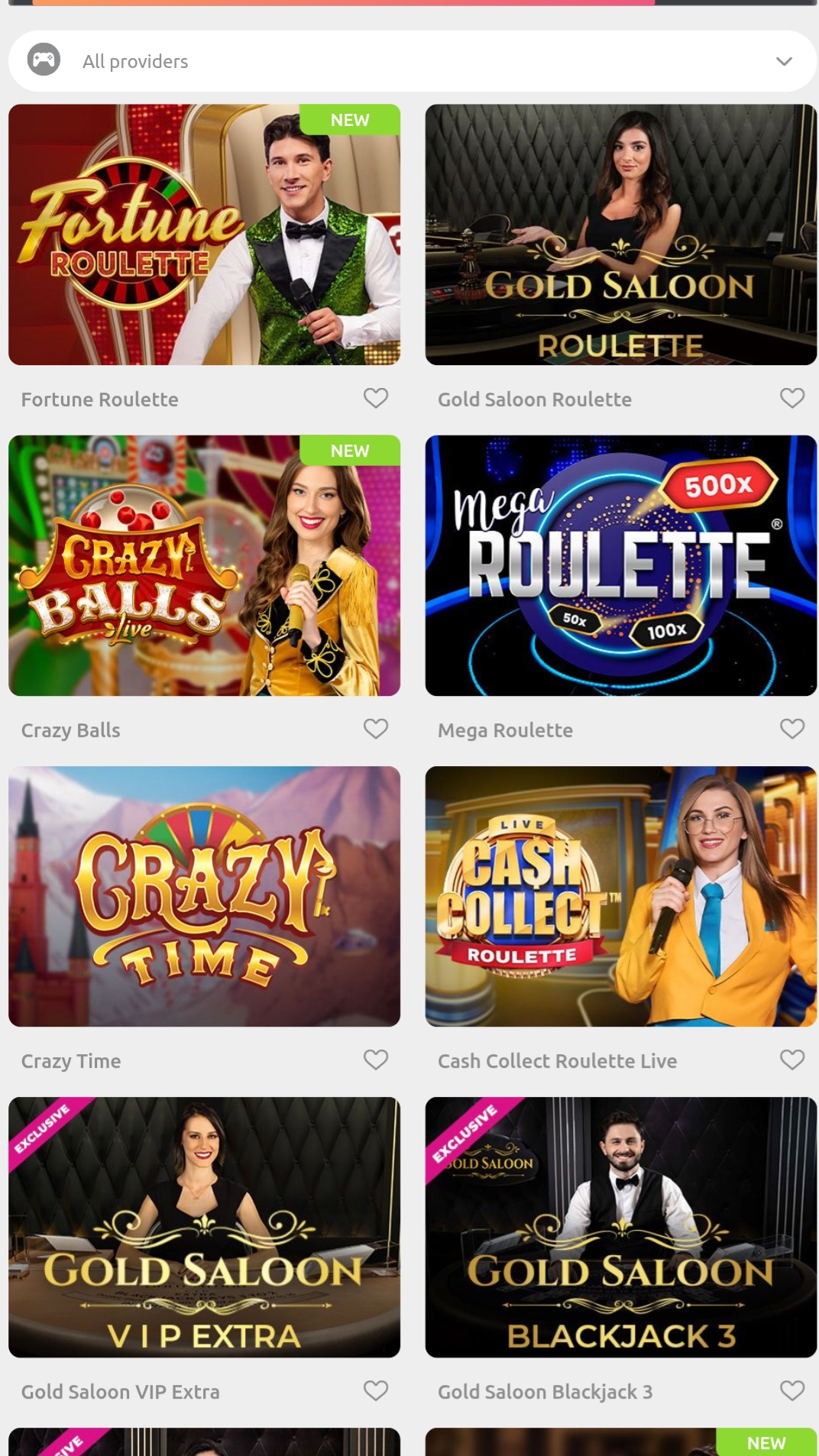The width and height of the screenshot is (819, 1456).
Task: Add Crazy Balls to favorites
Action: tap(376, 729)
